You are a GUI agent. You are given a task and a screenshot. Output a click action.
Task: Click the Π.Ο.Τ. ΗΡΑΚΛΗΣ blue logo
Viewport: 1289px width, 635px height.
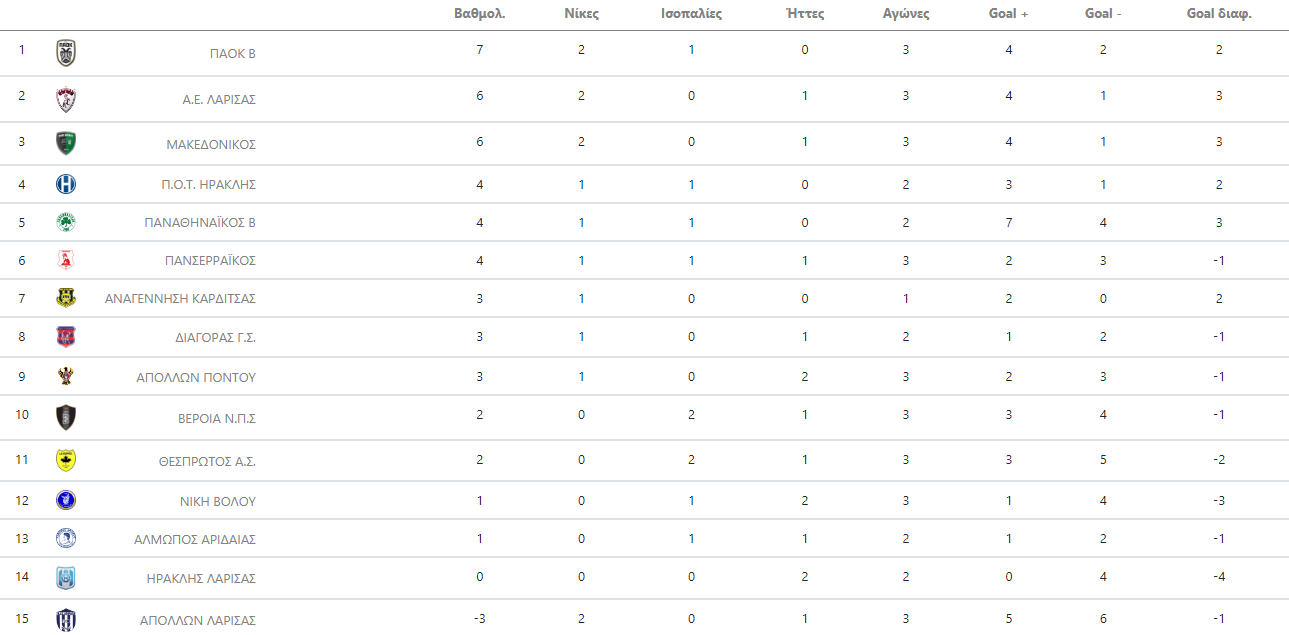(66, 184)
